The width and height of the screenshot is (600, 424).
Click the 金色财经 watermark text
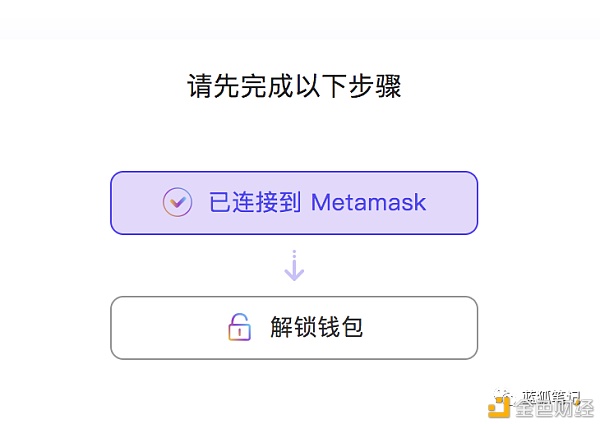pyautogui.click(x=554, y=408)
